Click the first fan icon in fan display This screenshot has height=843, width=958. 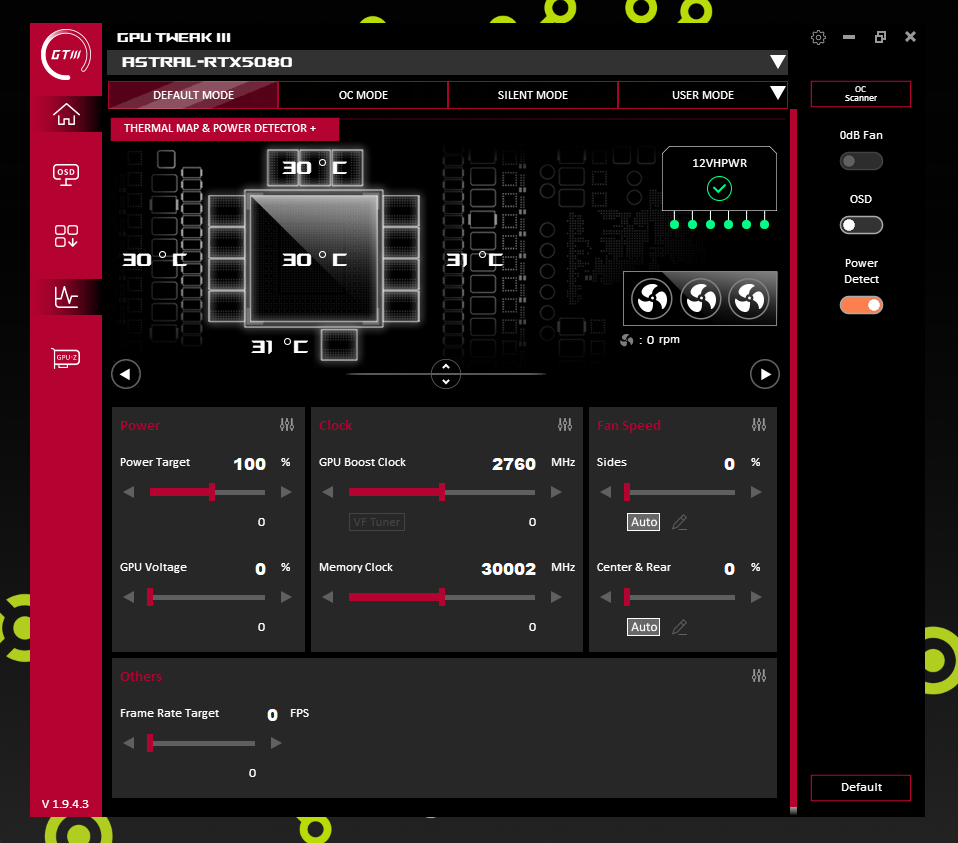pyautogui.click(x=651, y=299)
